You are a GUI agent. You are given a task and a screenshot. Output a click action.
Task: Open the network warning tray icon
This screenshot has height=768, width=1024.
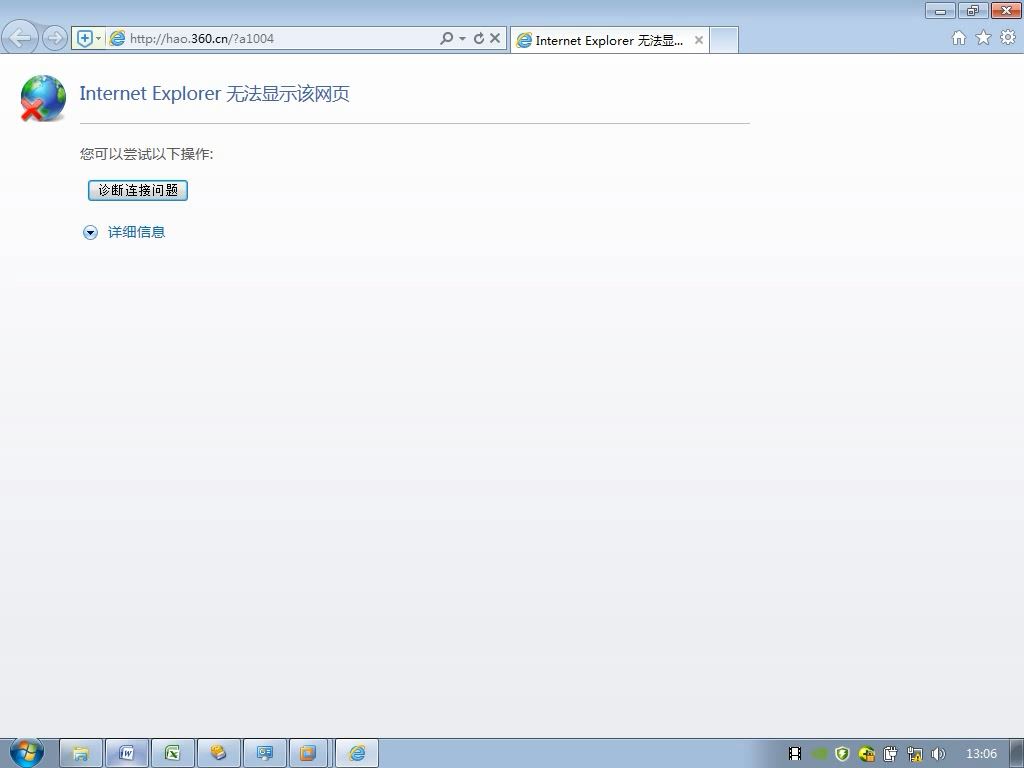point(914,754)
